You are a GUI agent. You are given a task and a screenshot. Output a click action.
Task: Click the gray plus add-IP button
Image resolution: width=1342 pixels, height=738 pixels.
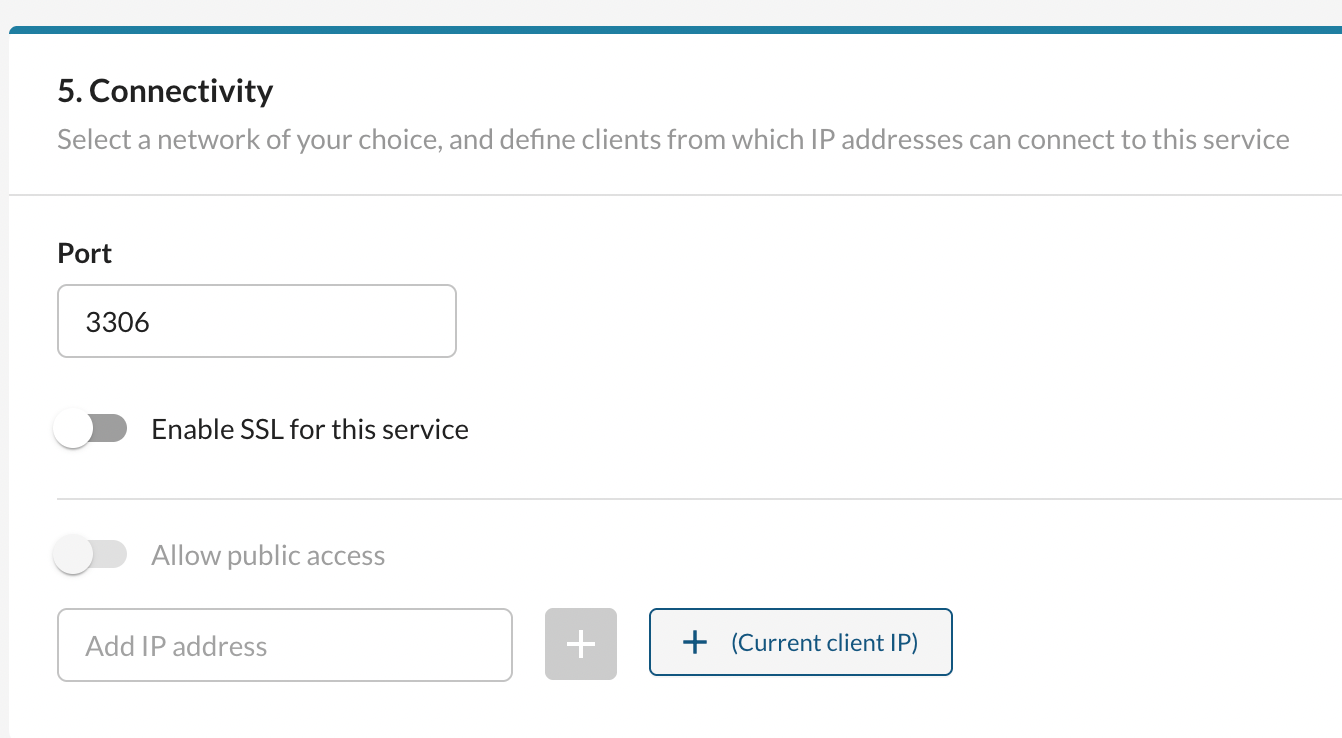pos(580,644)
